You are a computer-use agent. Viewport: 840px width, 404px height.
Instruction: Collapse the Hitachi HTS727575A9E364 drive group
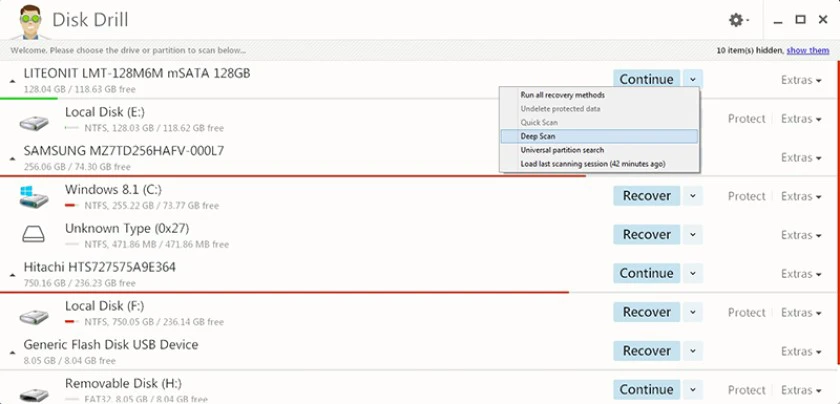point(12,275)
